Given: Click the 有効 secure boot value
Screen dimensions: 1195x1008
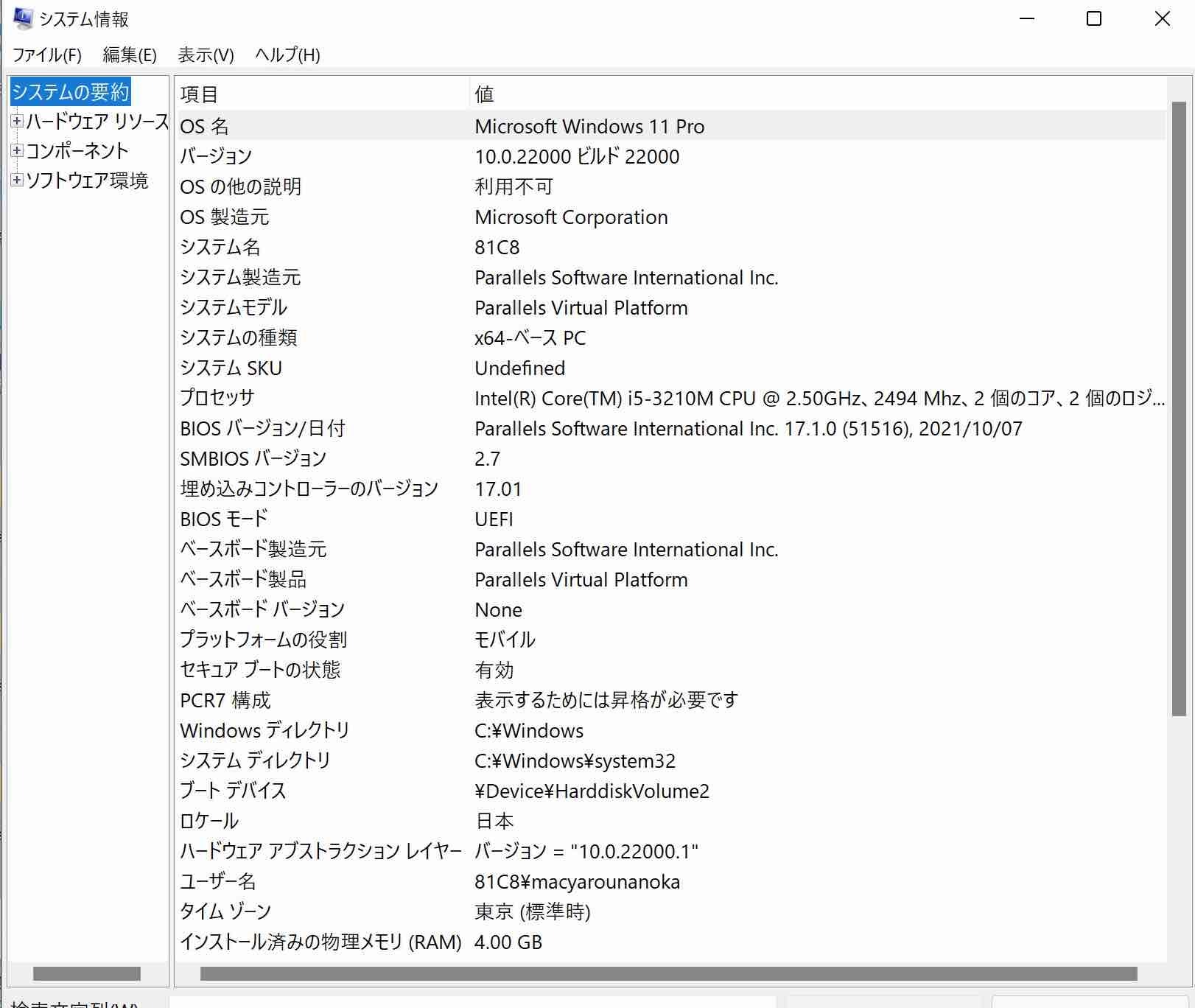Looking at the screenshot, I should (494, 670).
